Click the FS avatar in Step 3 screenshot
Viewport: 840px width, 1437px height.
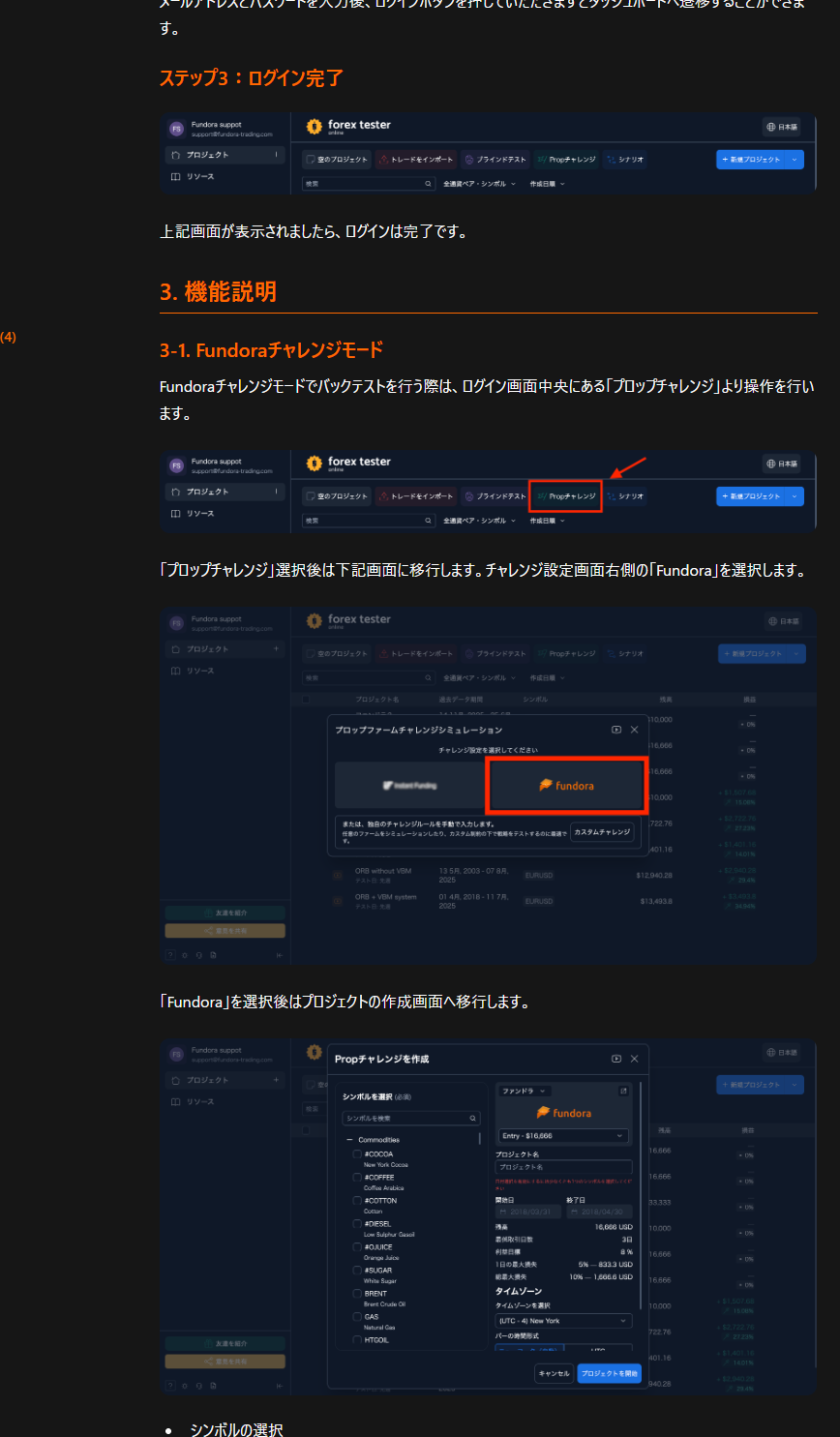[176, 129]
